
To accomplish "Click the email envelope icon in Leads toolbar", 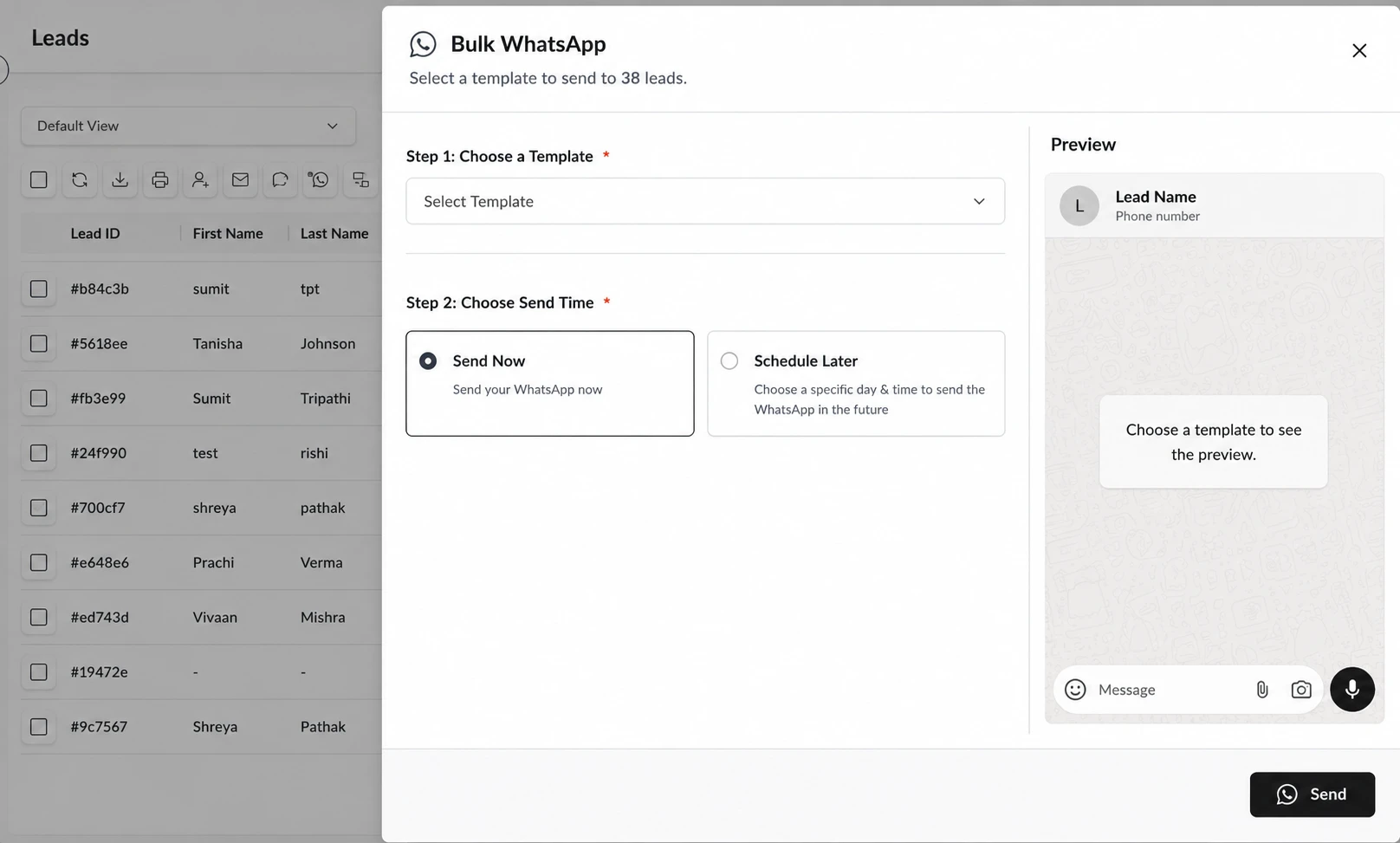I will (240, 179).
